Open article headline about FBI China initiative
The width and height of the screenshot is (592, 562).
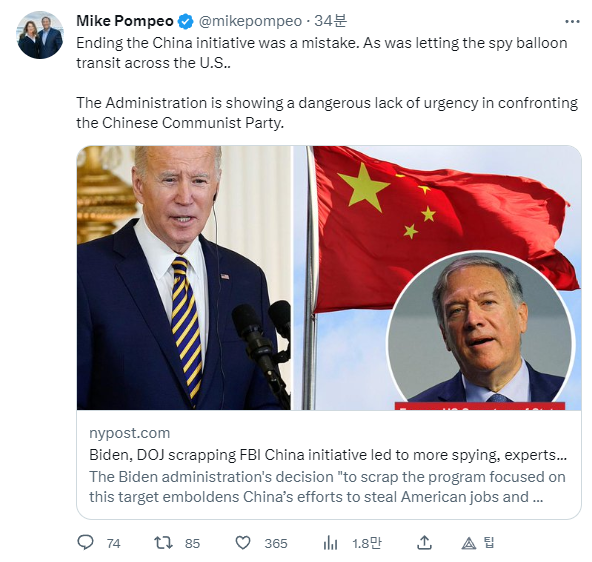pos(328,455)
